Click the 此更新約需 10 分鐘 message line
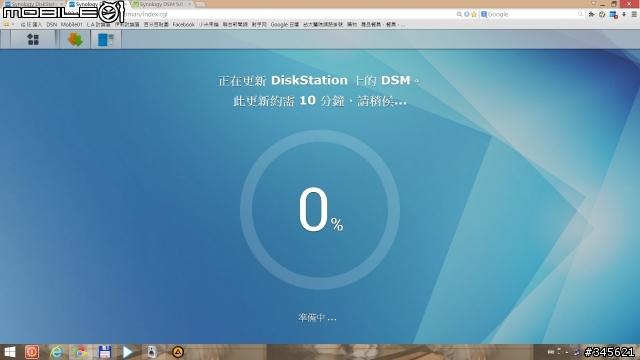The width and height of the screenshot is (640, 360). coord(320,101)
